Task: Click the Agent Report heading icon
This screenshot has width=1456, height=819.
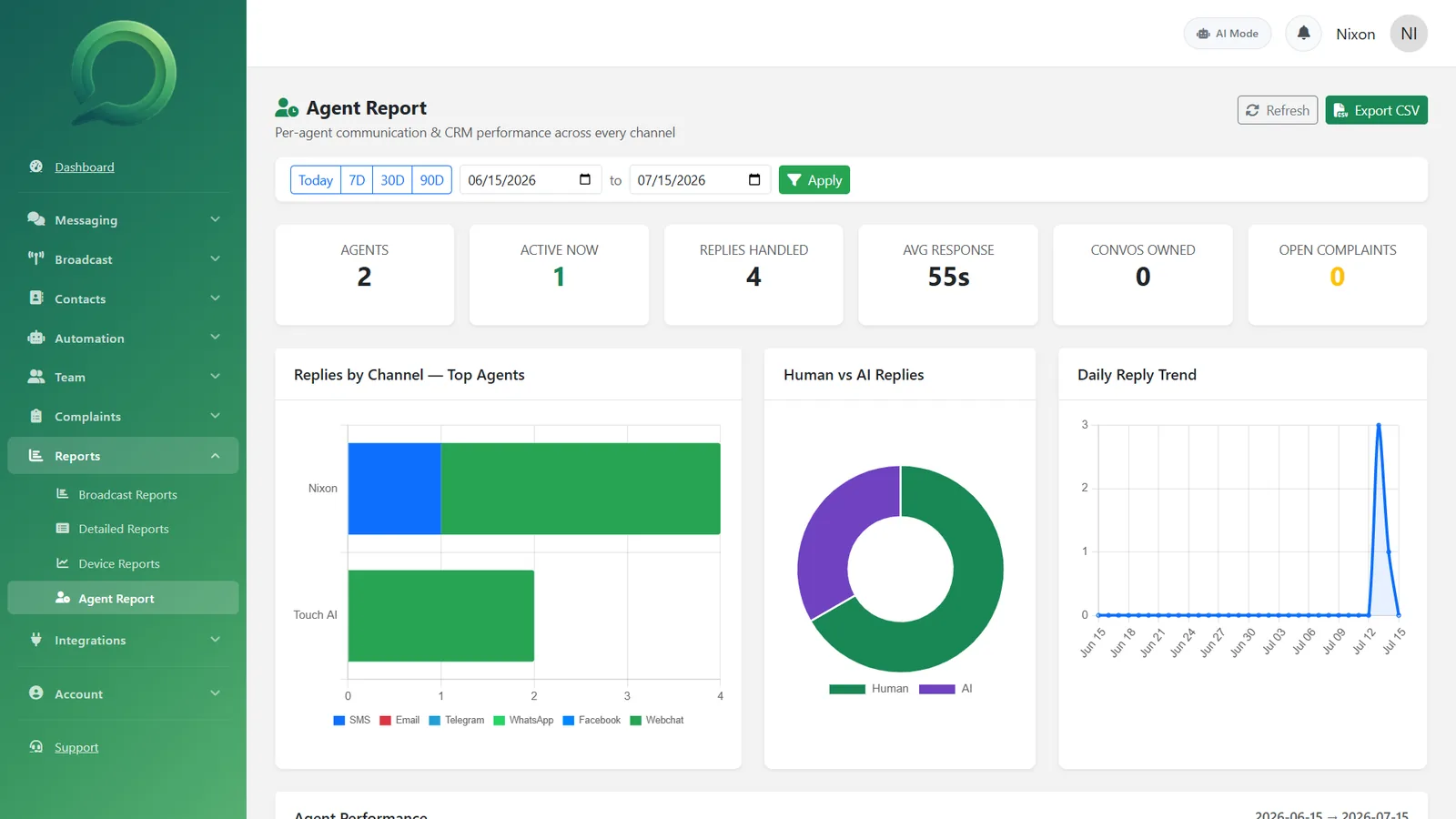Action: click(287, 108)
